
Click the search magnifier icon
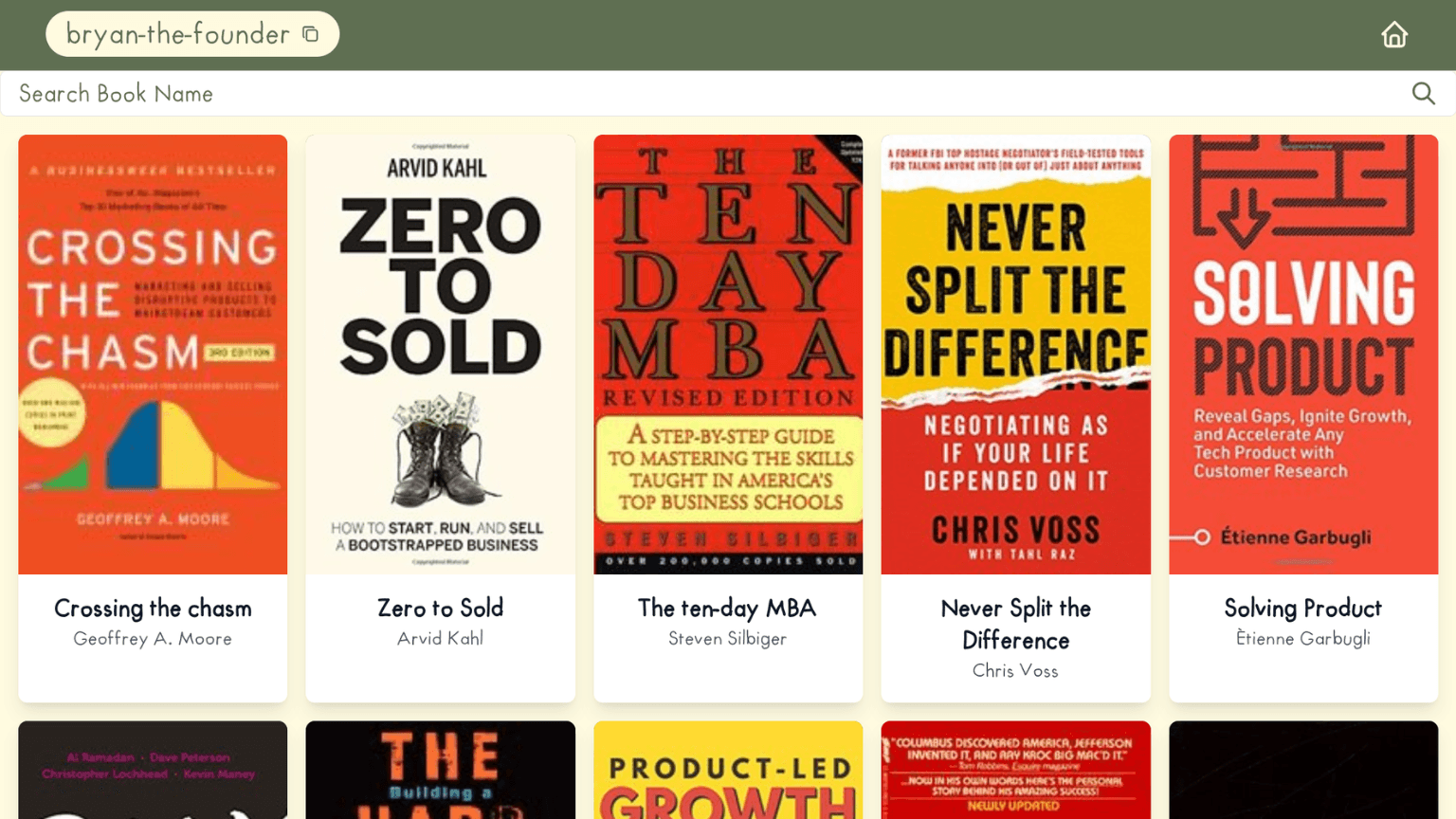coord(1423,93)
